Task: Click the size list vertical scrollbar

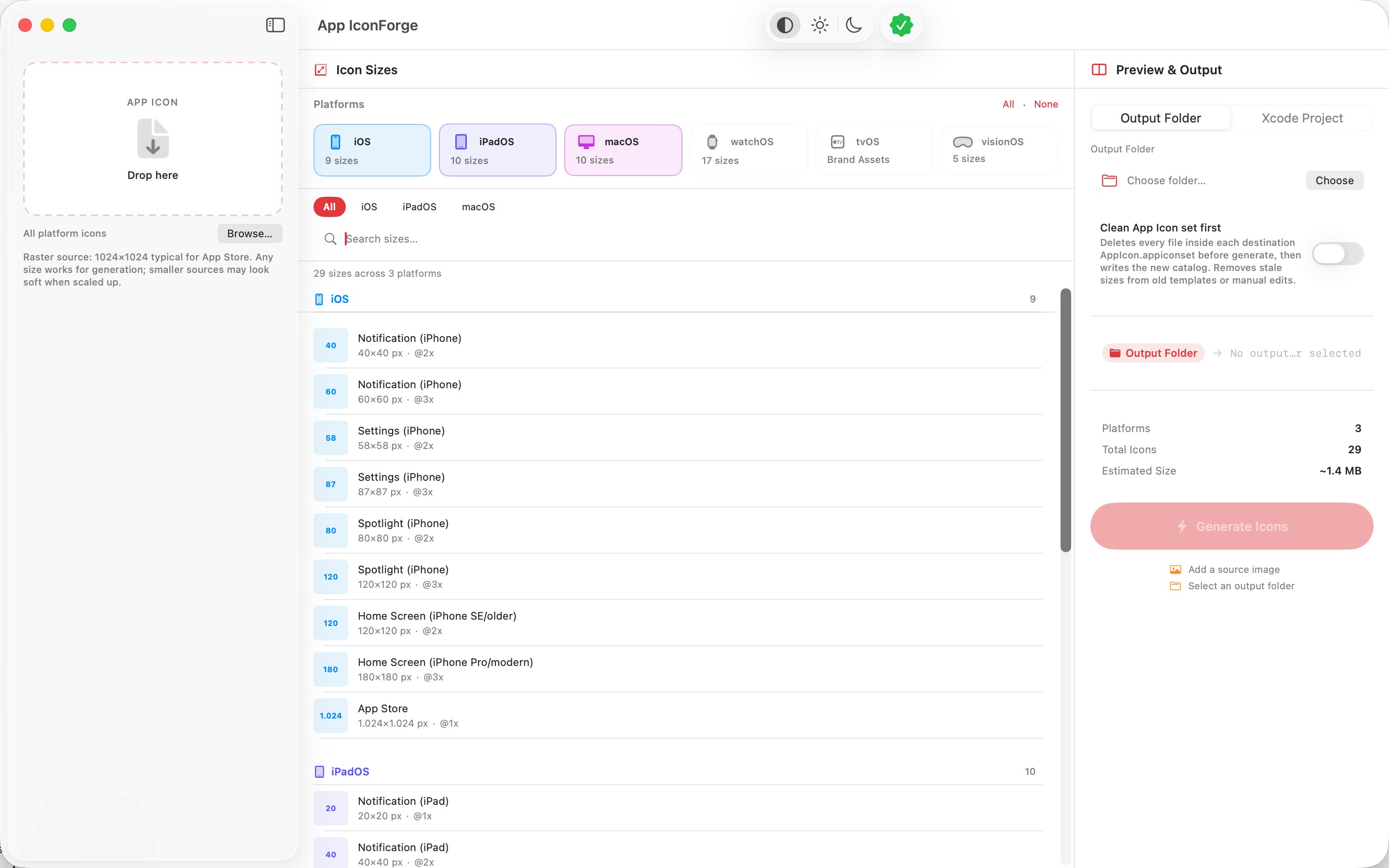Action: click(1066, 420)
